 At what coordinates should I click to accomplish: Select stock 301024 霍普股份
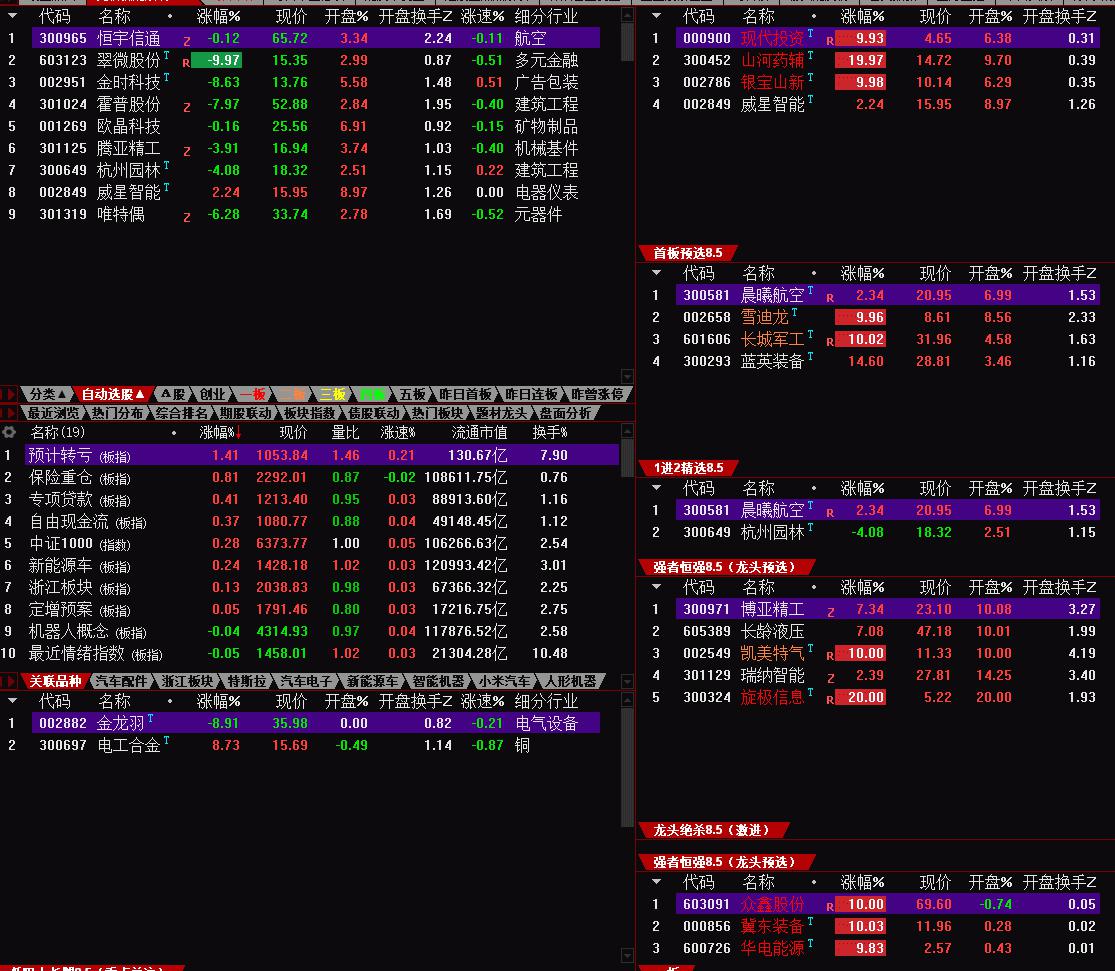[316, 104]
